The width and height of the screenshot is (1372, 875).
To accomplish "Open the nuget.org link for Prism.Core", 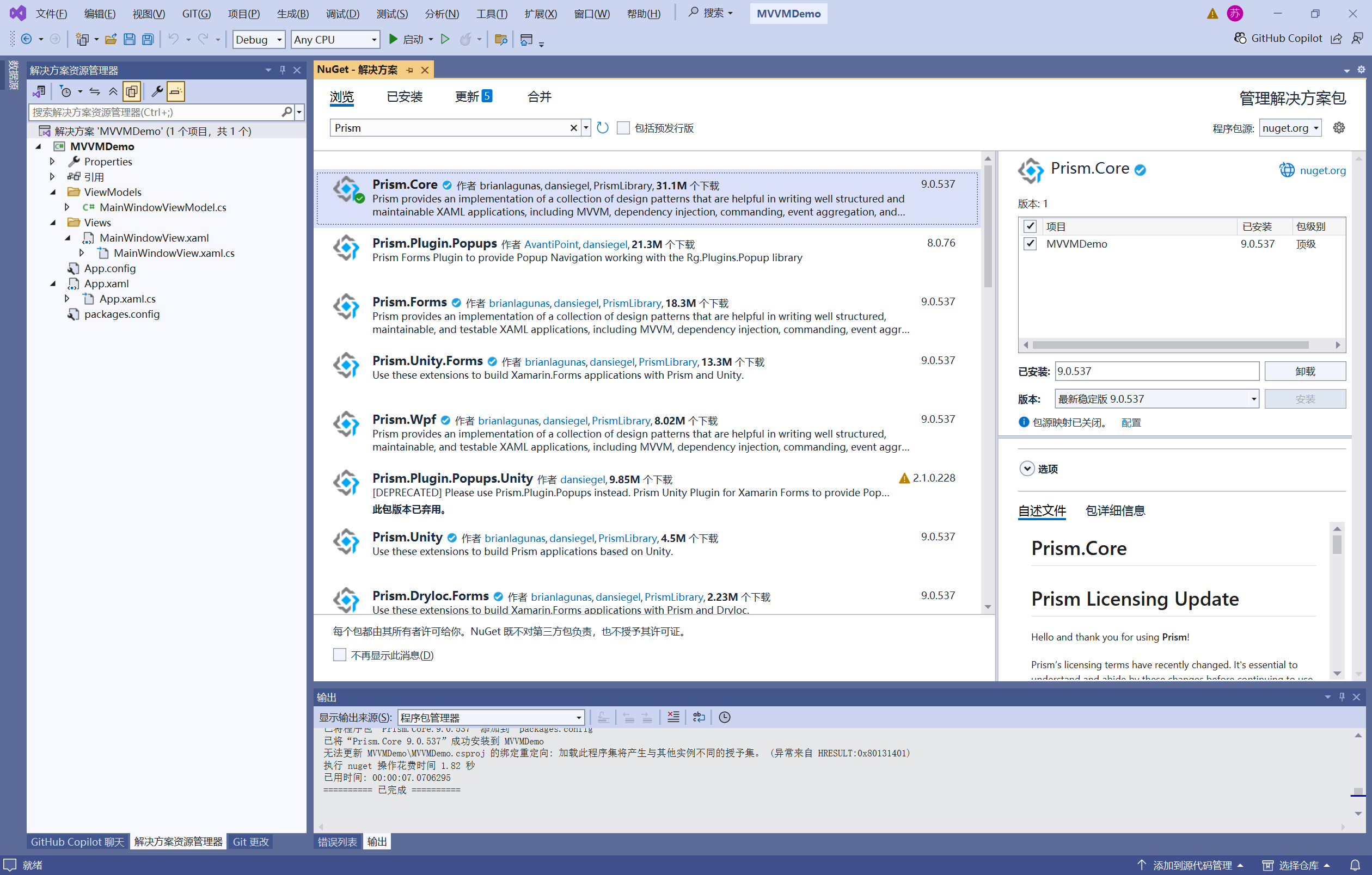I will (1322, 170).
